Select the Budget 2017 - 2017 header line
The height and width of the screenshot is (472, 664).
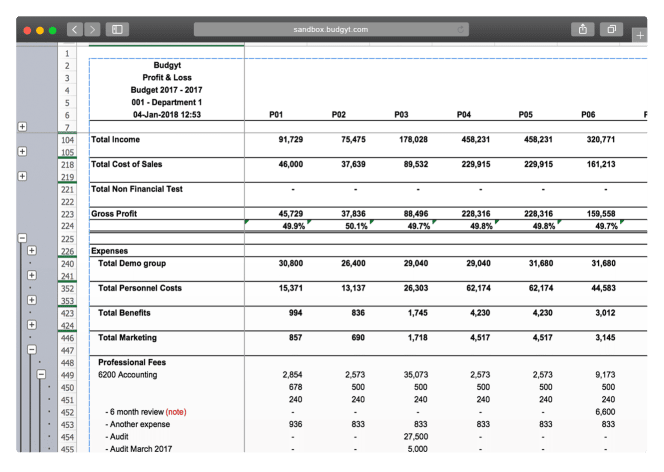[x=166, y=90]
